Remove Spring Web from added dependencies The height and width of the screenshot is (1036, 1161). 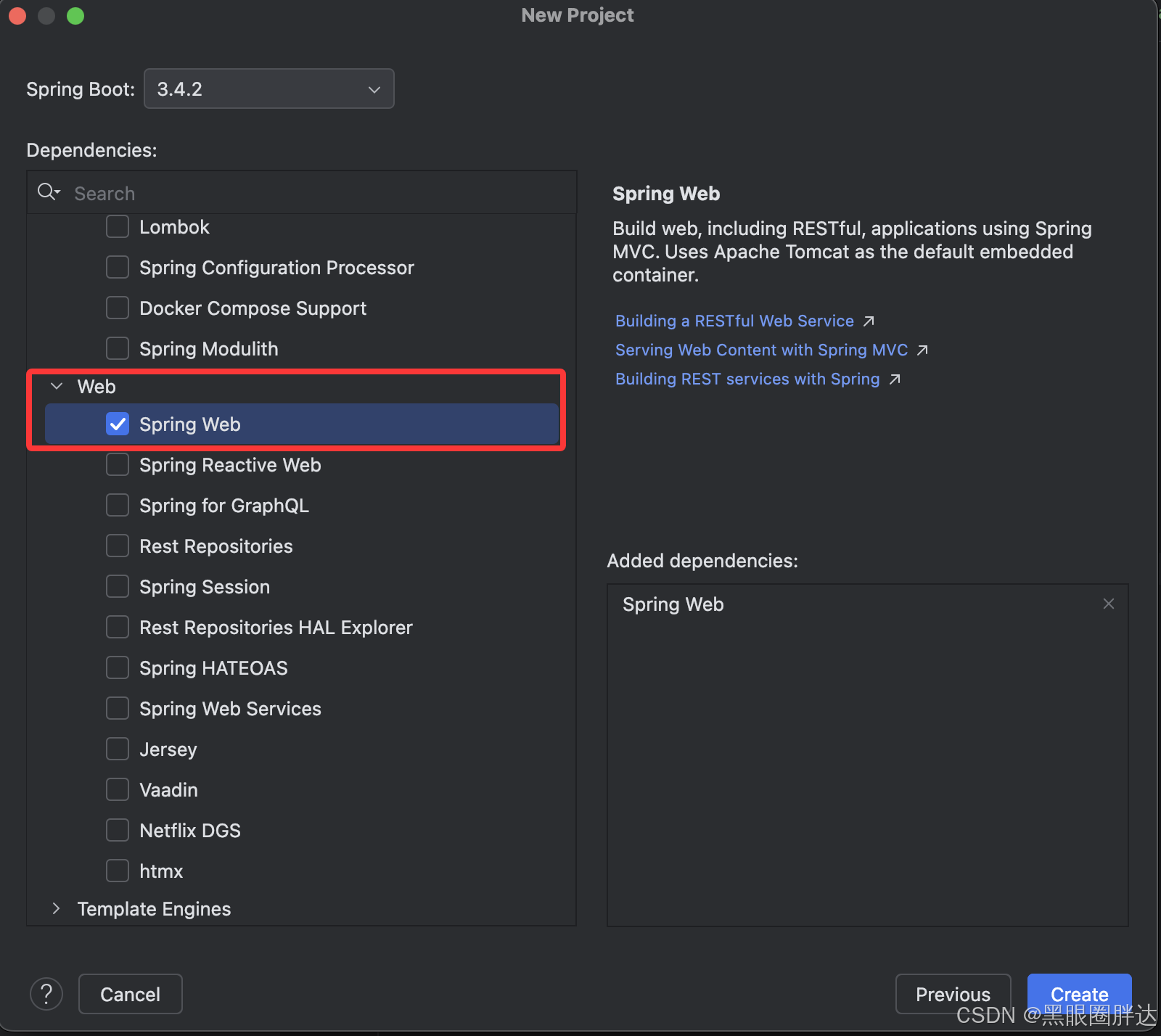point(1108,604)
